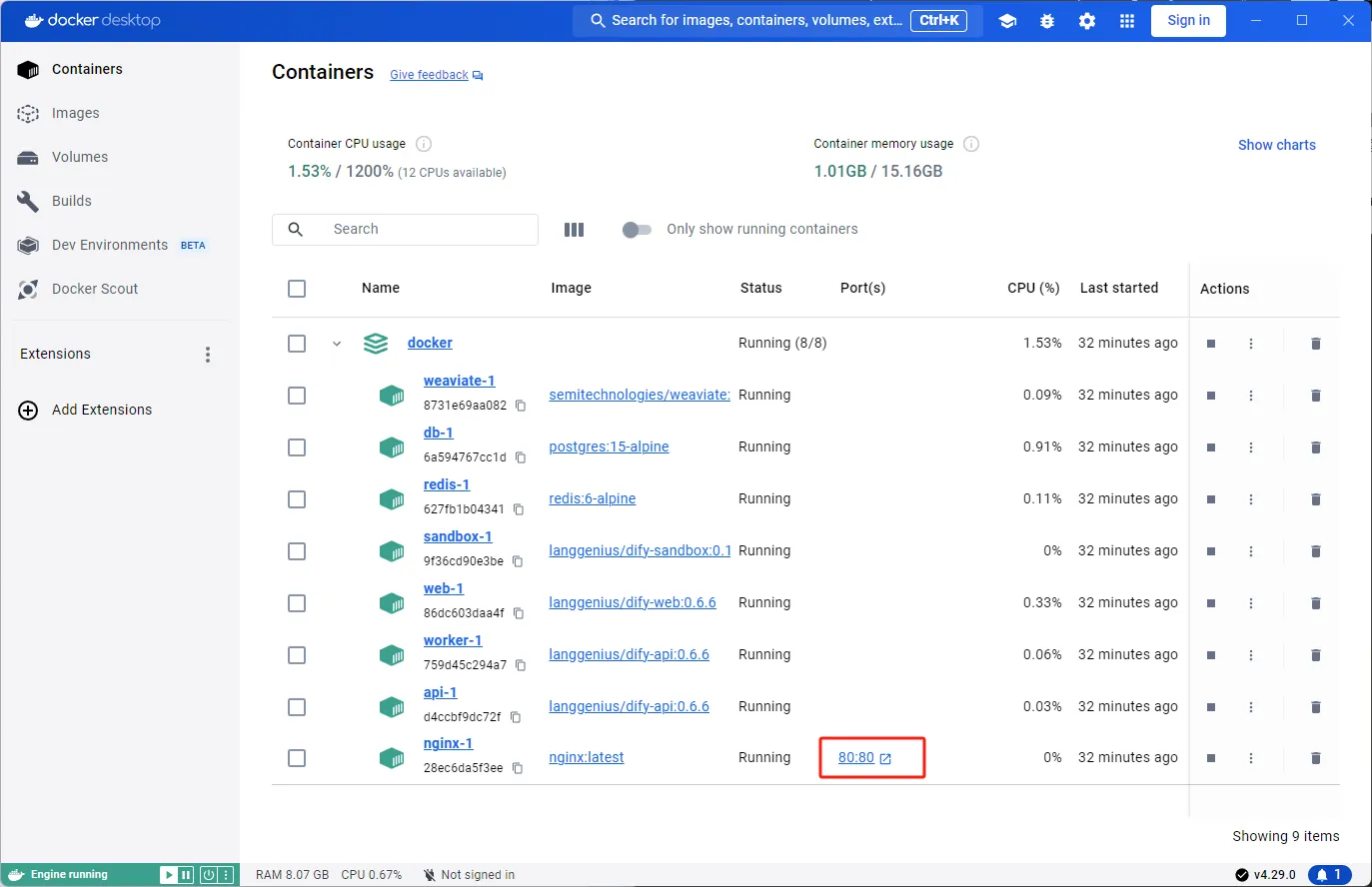Open the Learning Center graduation cap icon
Image resolution: width=1372 pixels, height=887 pixels.
[1007, 21]
